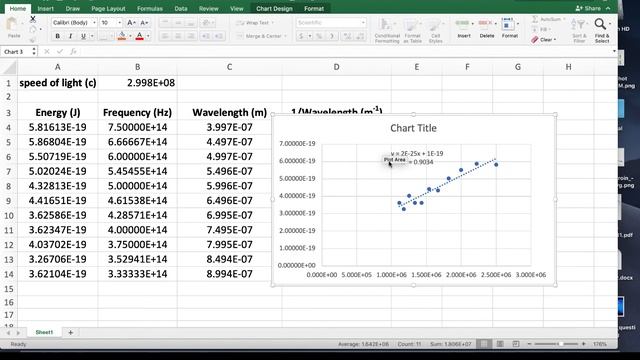Switch to Page Layout view status bar icon
The width and height of the screenshot is (640, 360).
point(500,344)
